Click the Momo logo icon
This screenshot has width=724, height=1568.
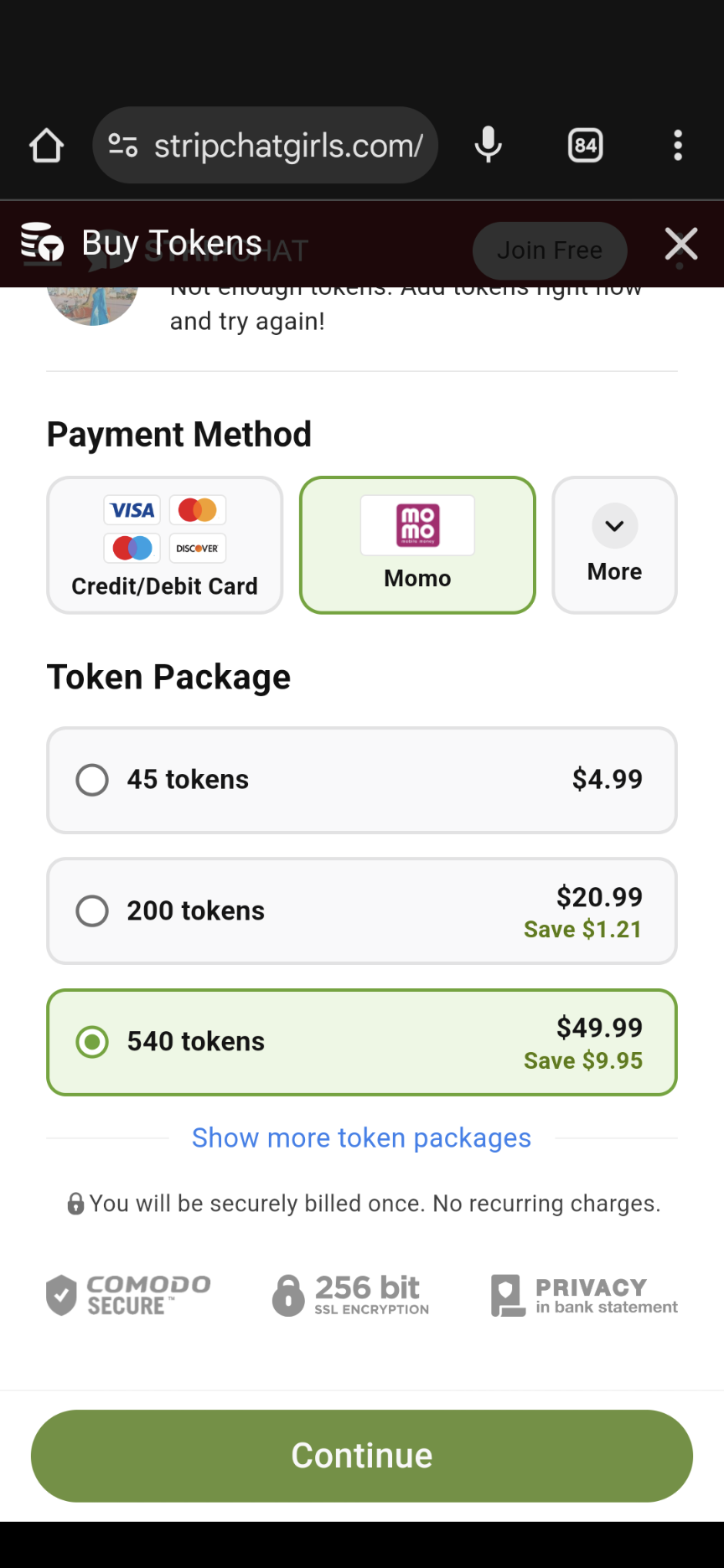point(417,525)
